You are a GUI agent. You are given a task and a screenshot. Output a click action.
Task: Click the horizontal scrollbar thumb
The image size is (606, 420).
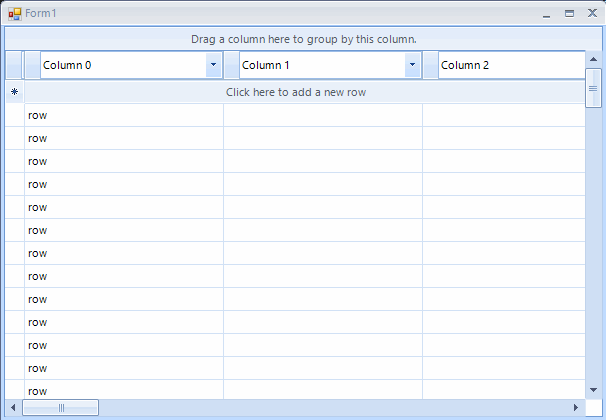point(60,407)
